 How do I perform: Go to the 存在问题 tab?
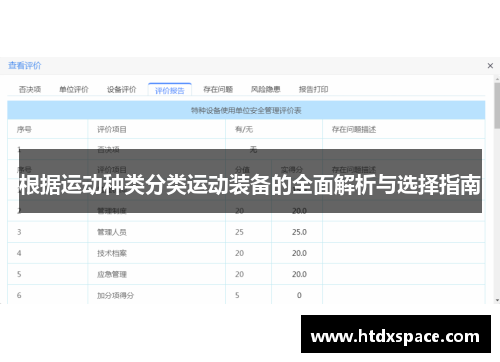click(218, 89)
